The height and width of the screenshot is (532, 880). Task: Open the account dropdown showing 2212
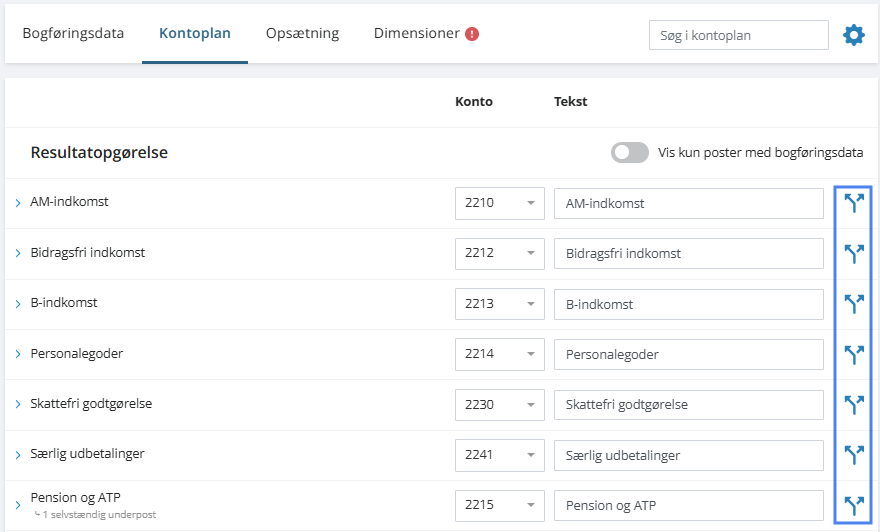click(499, 254)
